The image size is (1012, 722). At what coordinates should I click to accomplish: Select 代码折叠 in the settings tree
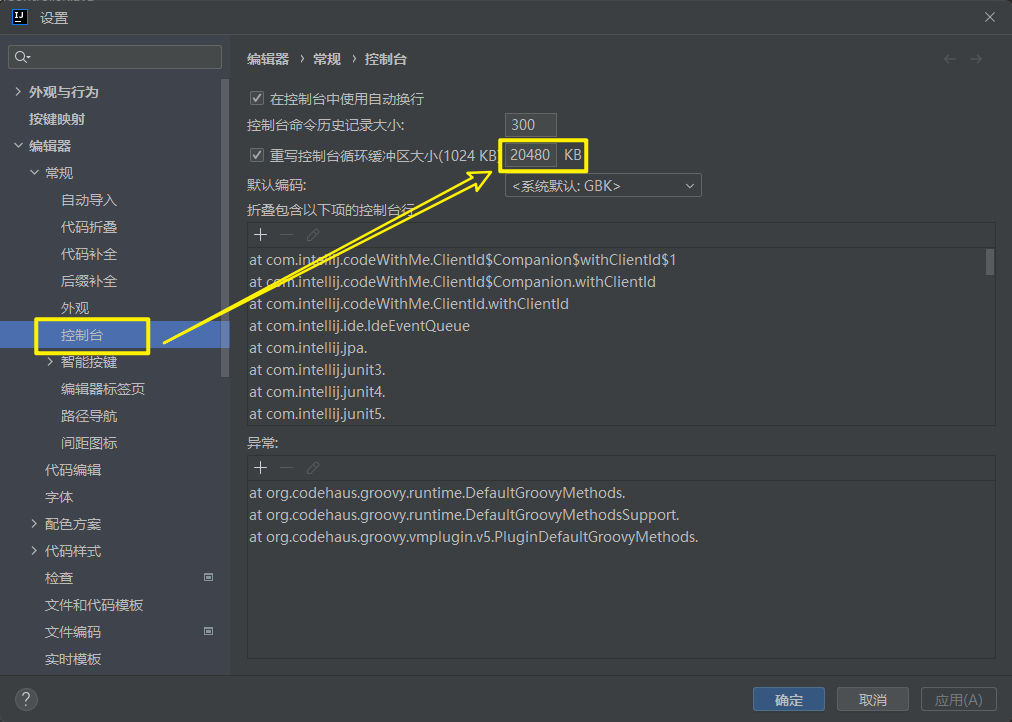[89, 227]
